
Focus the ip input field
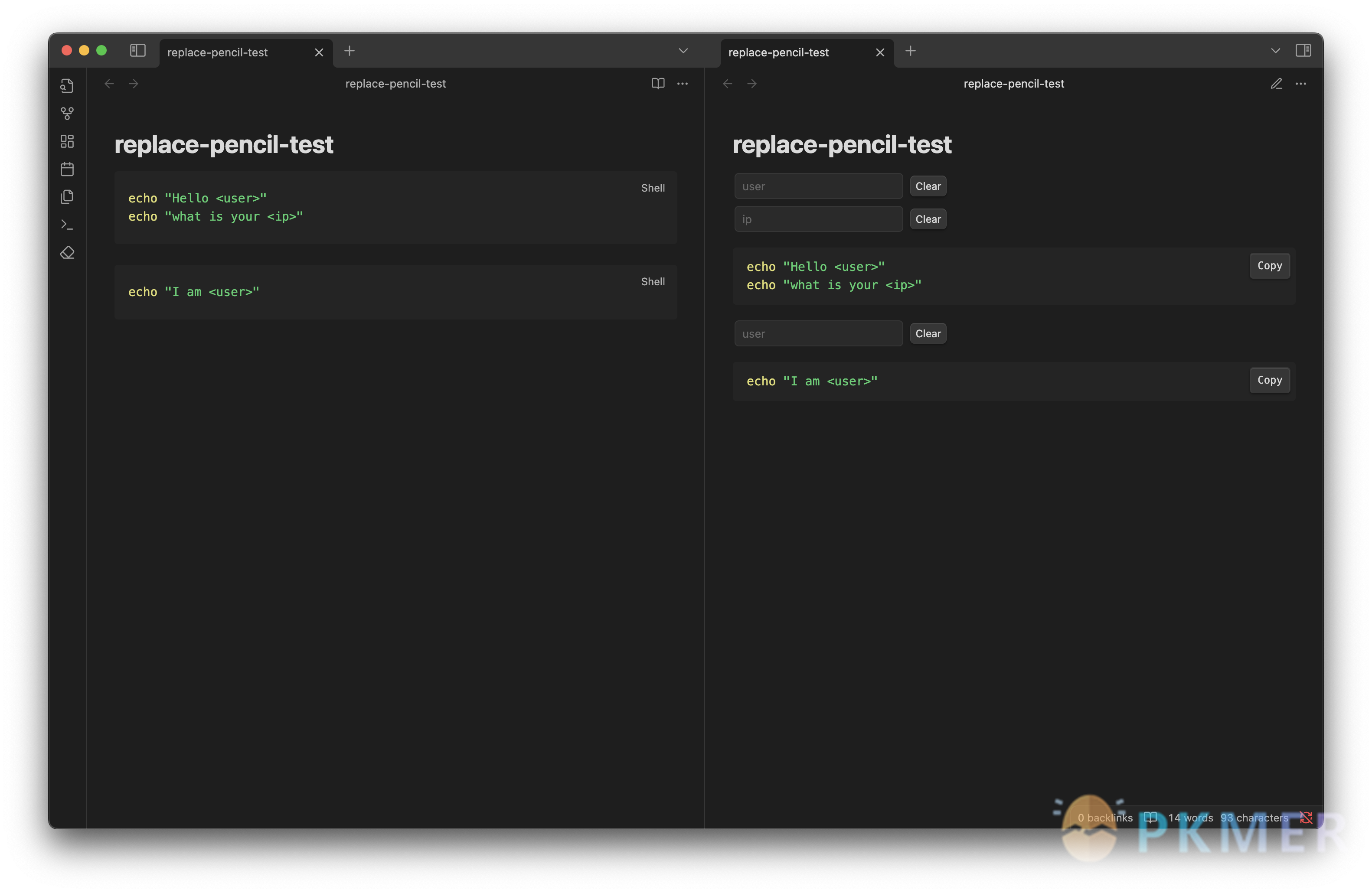pyautogui.click(x=819, y=219)
